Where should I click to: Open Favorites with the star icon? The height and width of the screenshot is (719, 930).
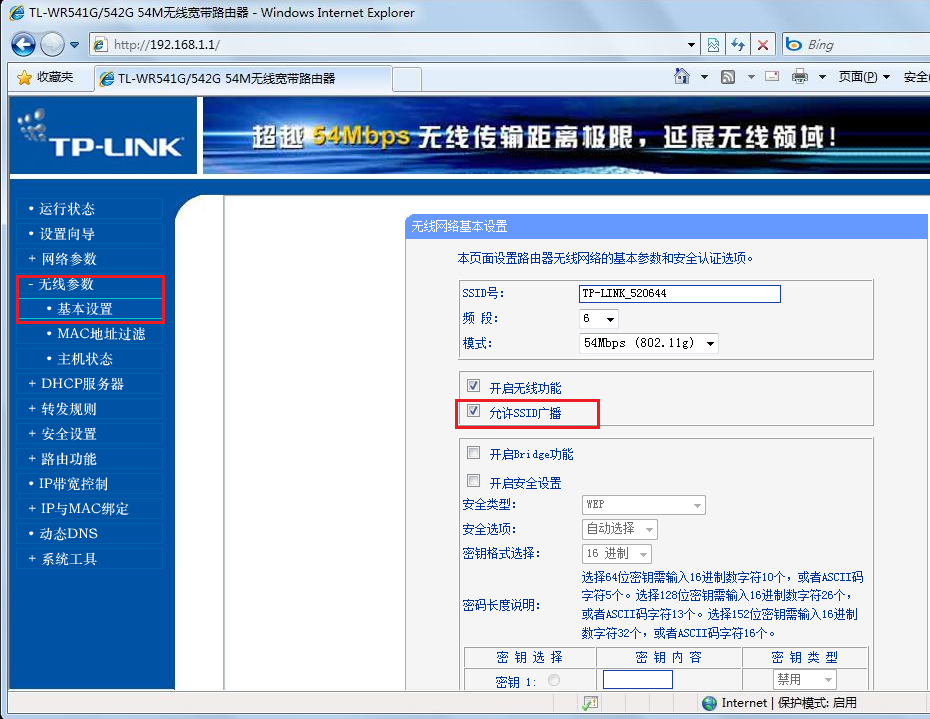(46, 78)
